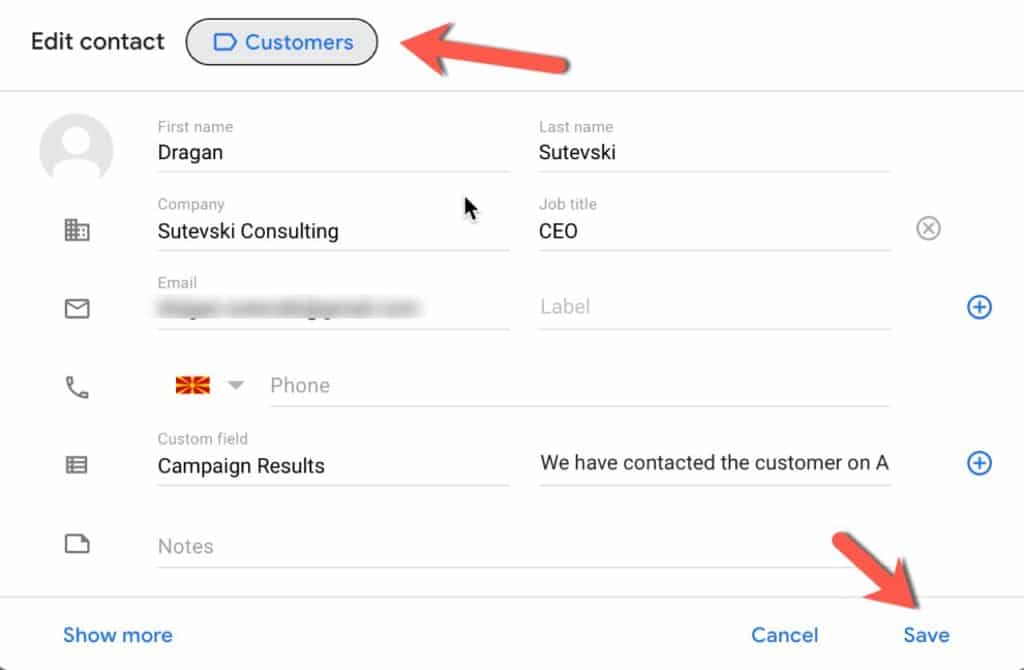Edit the Last name field Sutevski
The image size is (1024, 670).
713,153
